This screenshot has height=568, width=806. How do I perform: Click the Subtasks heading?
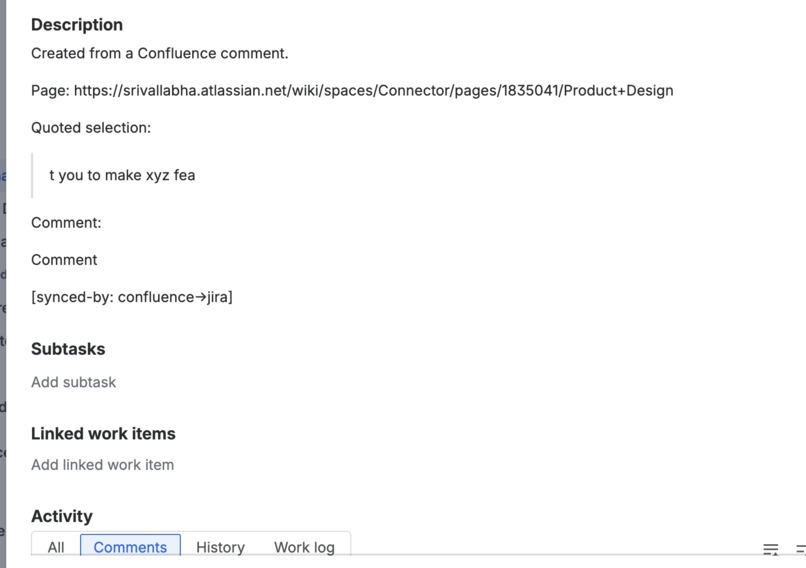(68, 349)
